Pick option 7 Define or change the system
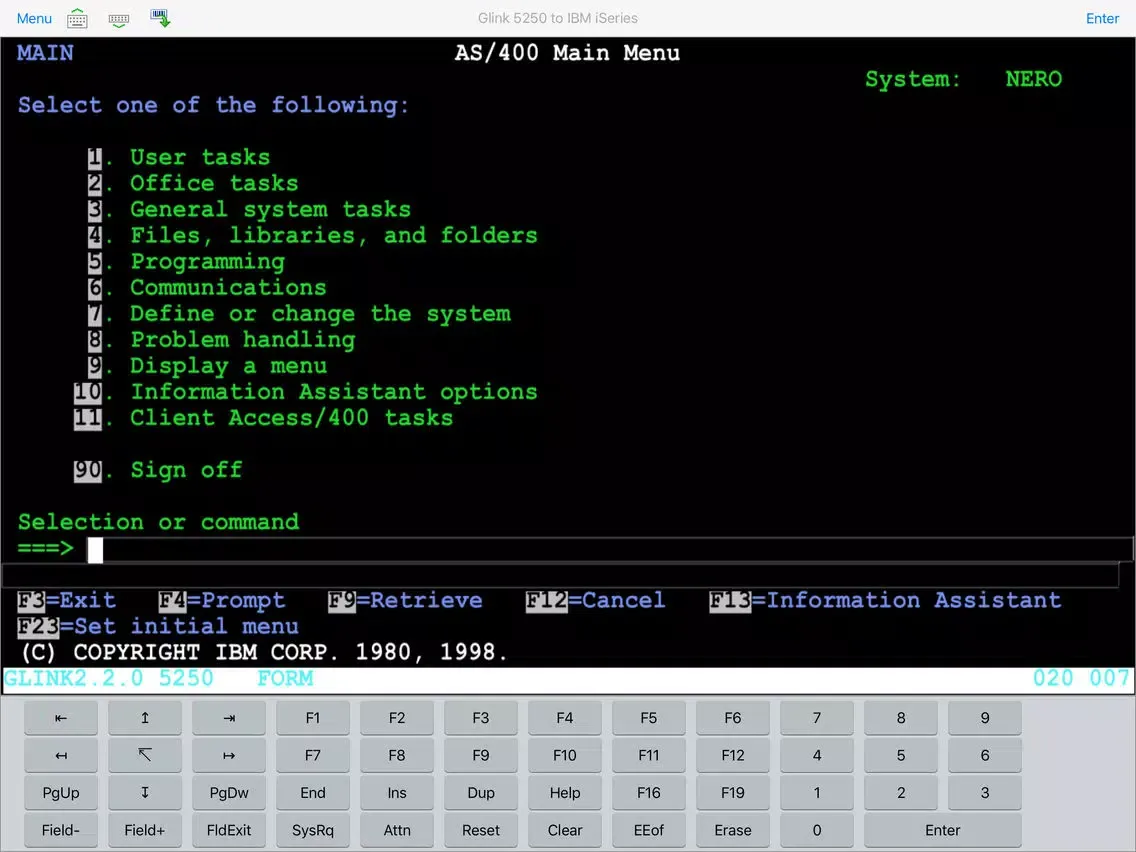The height and width of the screenshot is (852, 1136). pyautogui.click(x=299, y=314)
